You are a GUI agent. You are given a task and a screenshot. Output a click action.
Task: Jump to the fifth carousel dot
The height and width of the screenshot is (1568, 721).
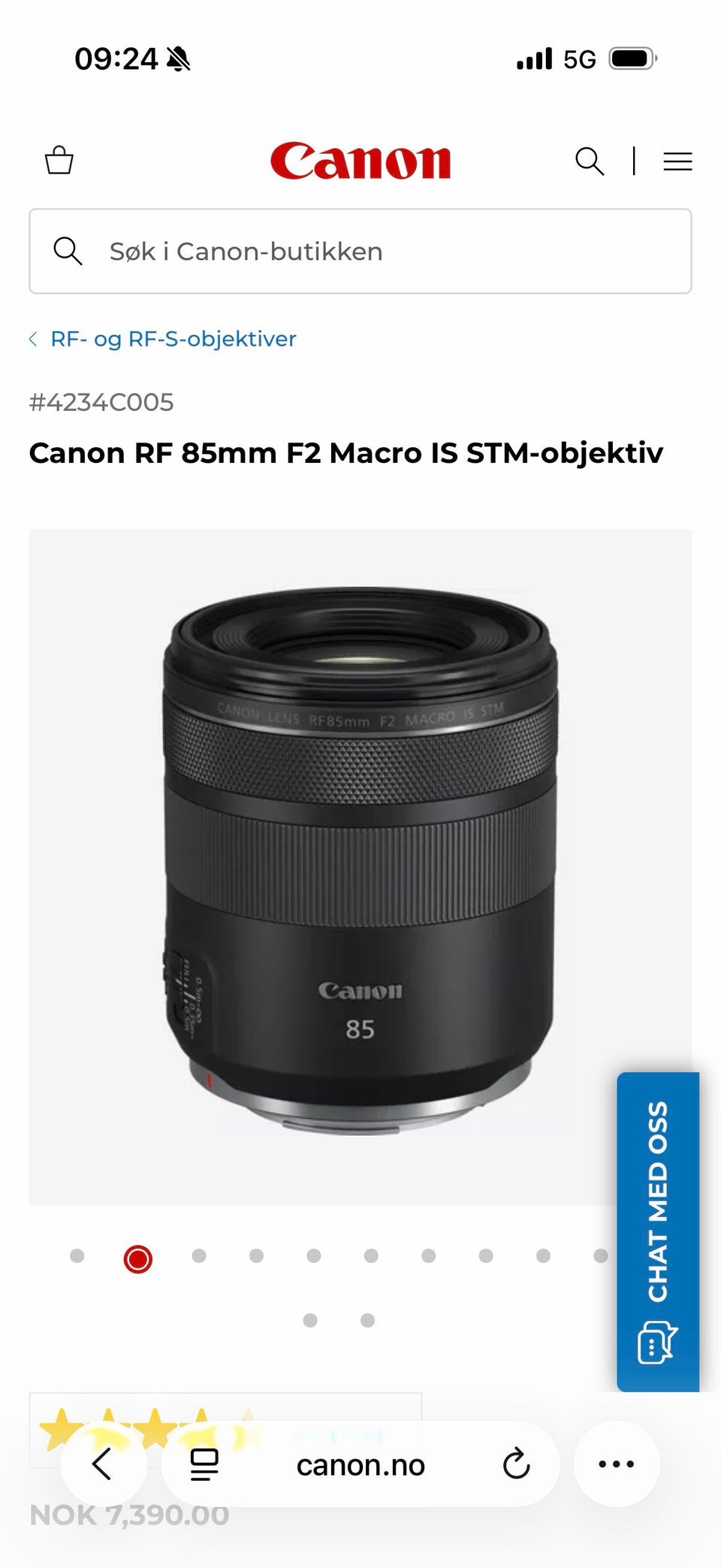(314, 1255)
